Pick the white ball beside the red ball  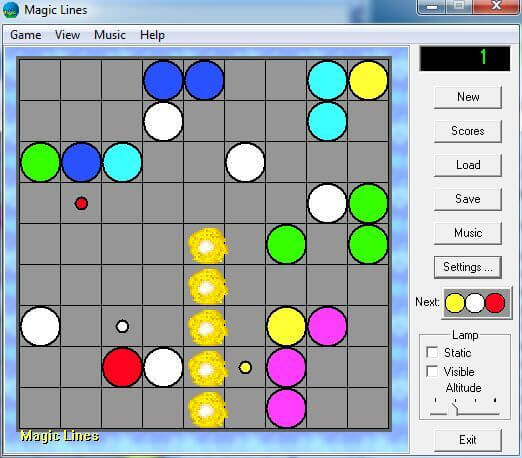click(x=163, y=367)
